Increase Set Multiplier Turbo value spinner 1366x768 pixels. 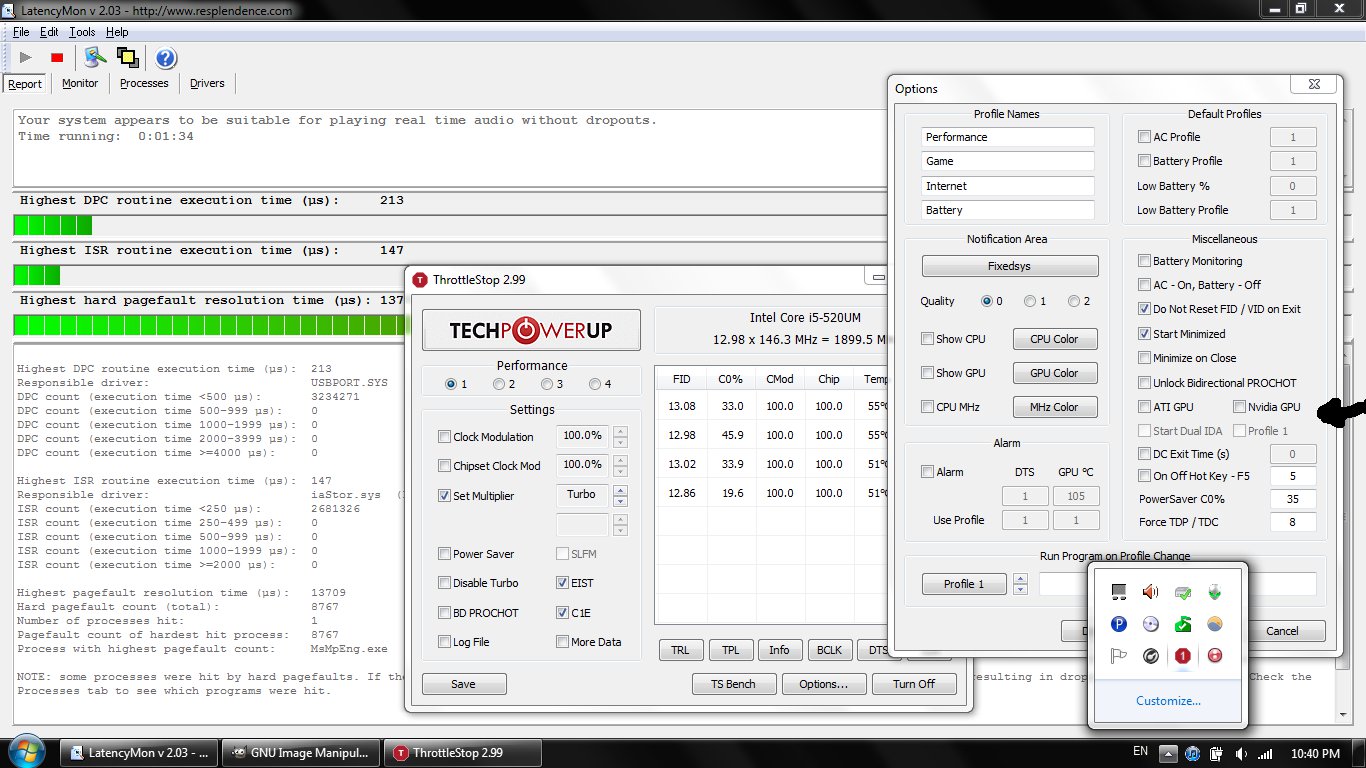(x=620, y=490)
